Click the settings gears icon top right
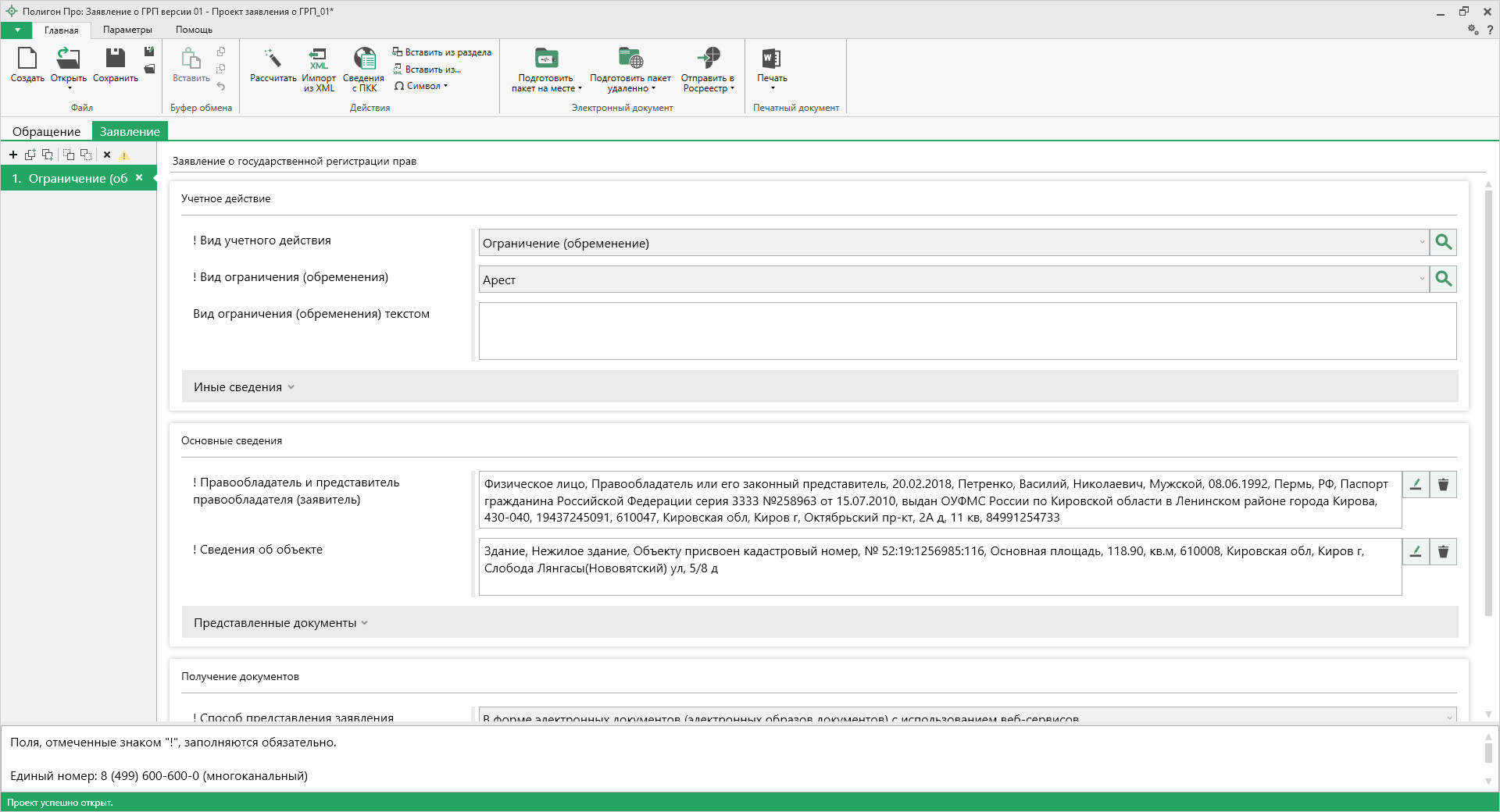 [1473, 29]
